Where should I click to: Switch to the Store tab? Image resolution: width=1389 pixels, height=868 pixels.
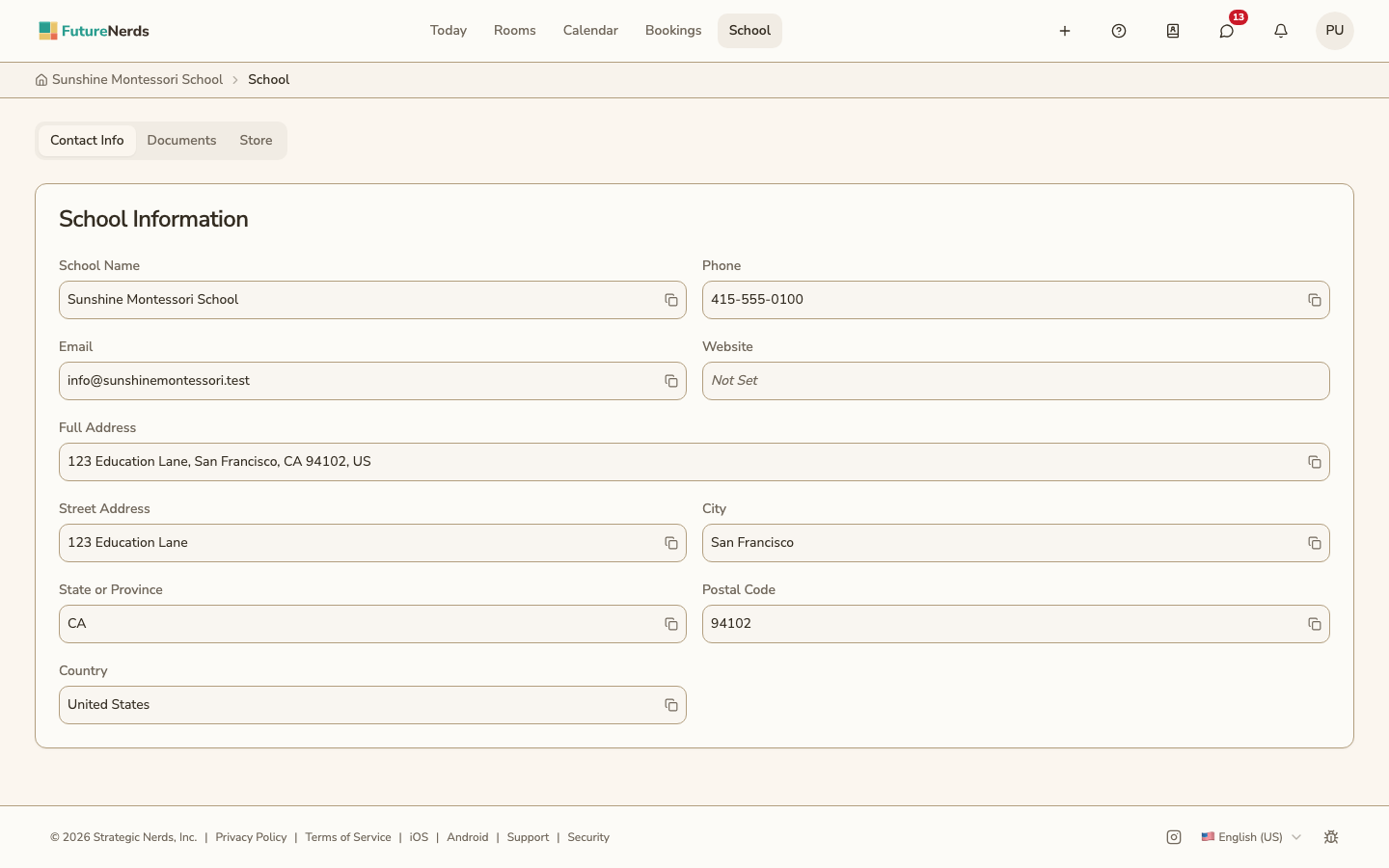[x=256, y=141]
